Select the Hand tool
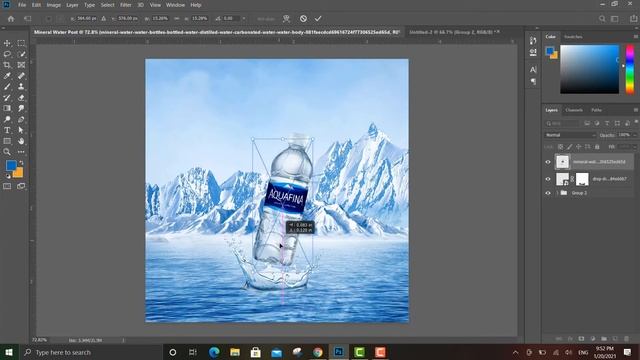This screenshot has width=640, height=360. (21, 141)
